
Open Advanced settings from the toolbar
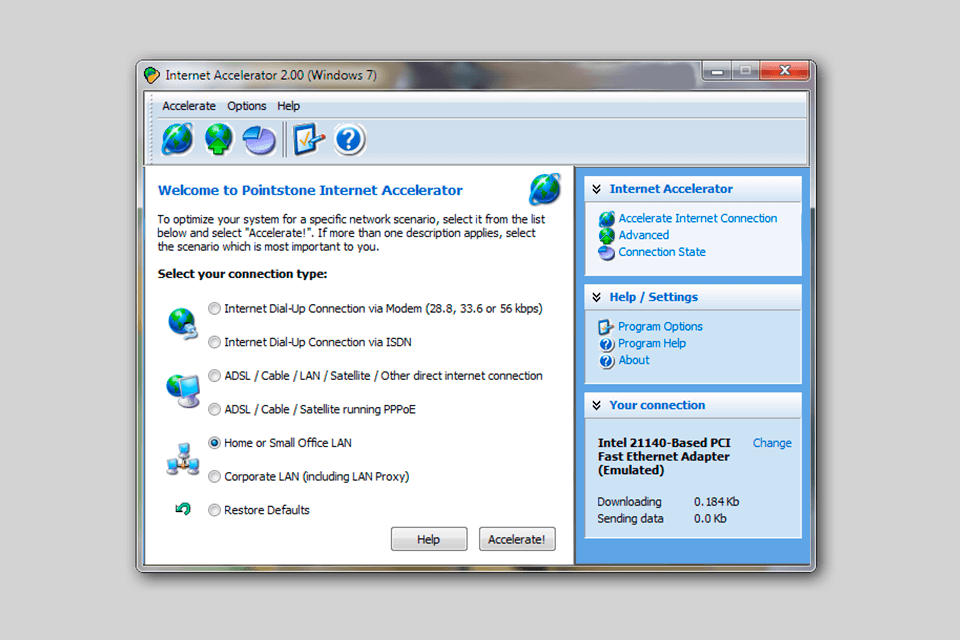pos(218,139)
